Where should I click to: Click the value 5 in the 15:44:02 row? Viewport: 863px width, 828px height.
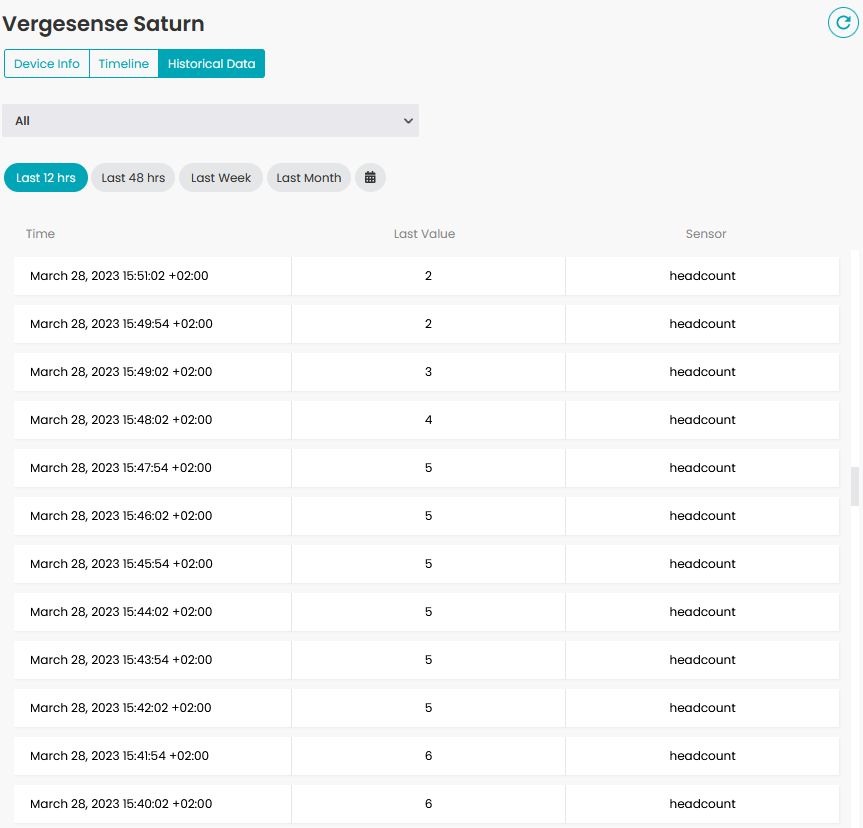[x=428, y=611]
